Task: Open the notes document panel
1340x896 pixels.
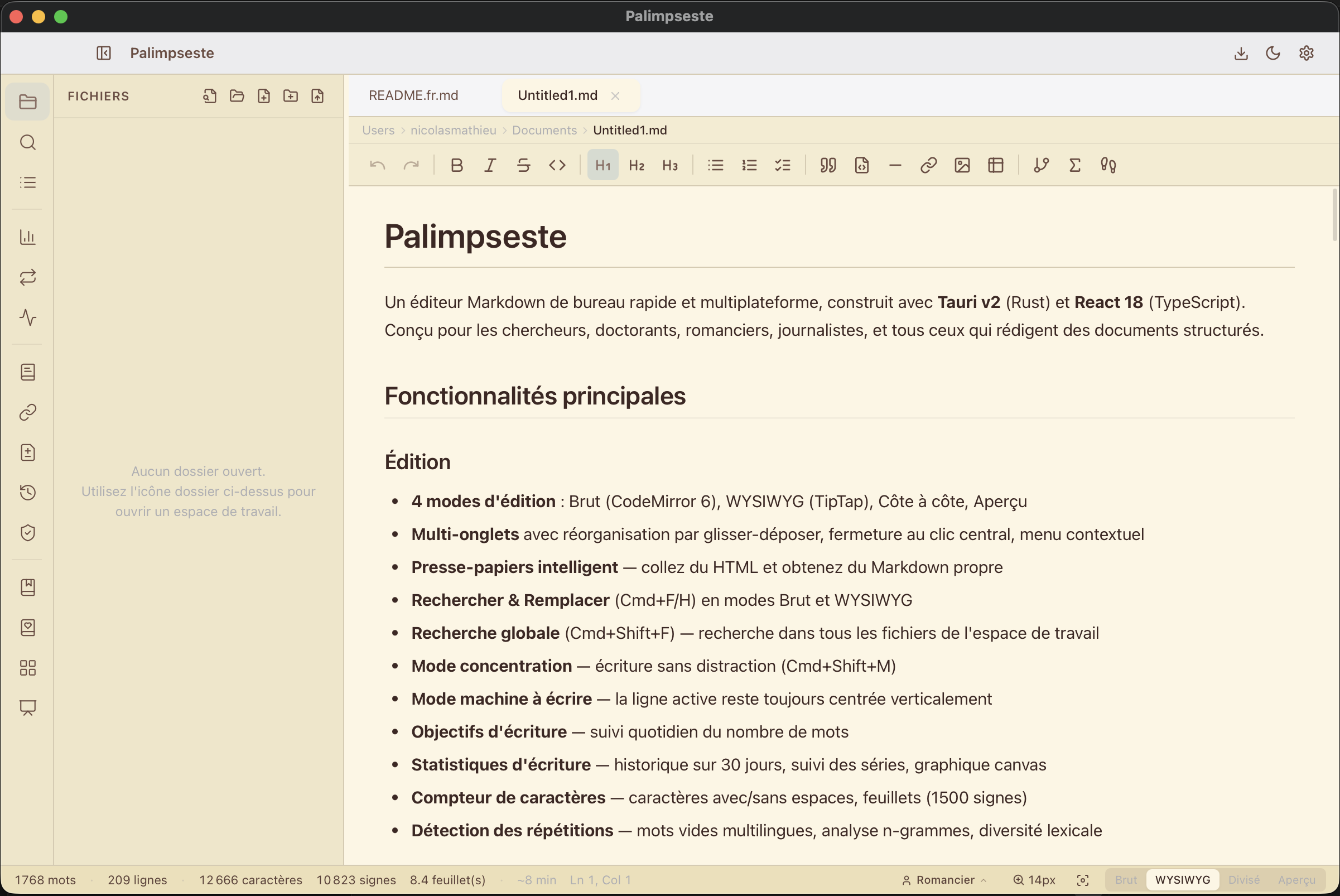Action: pyautogui.click(x=27, y=372)
